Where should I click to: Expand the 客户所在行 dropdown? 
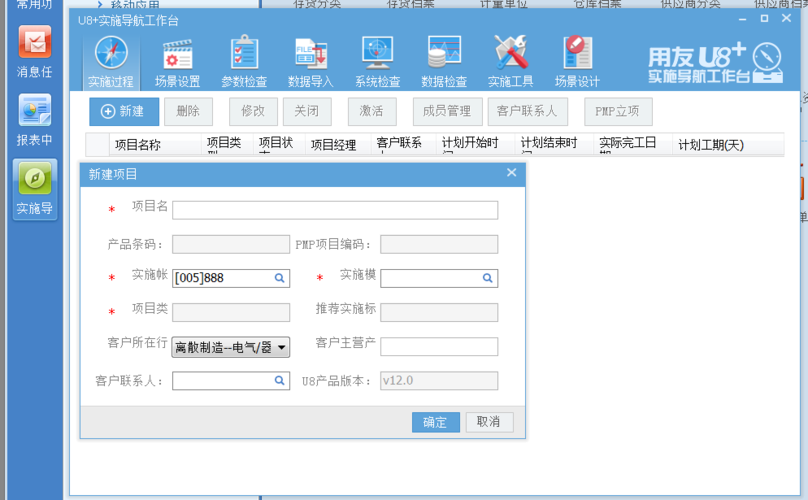pyautogui.click(x=230, y=347)
